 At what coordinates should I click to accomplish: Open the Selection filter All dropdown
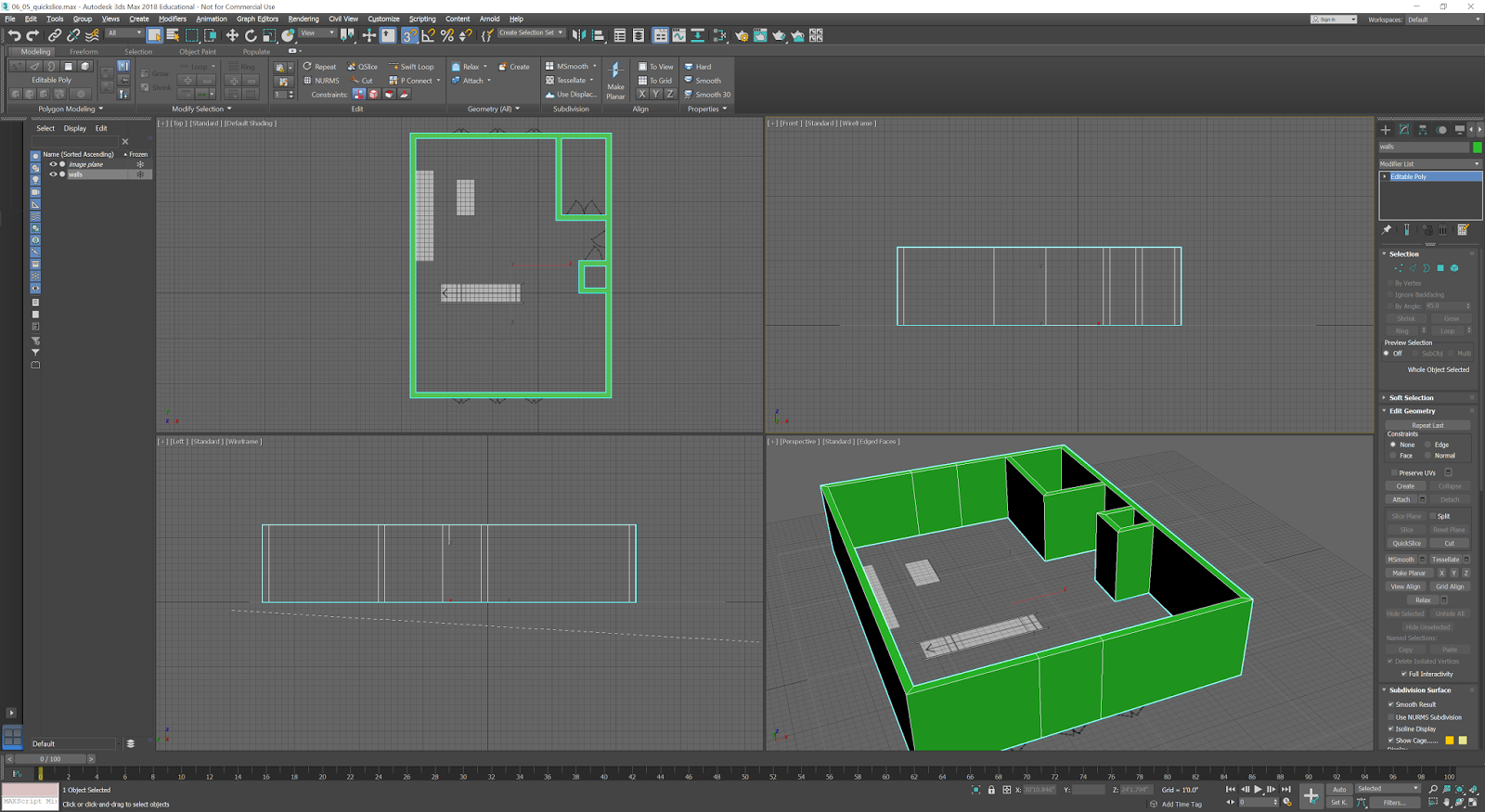pos(123,32)
